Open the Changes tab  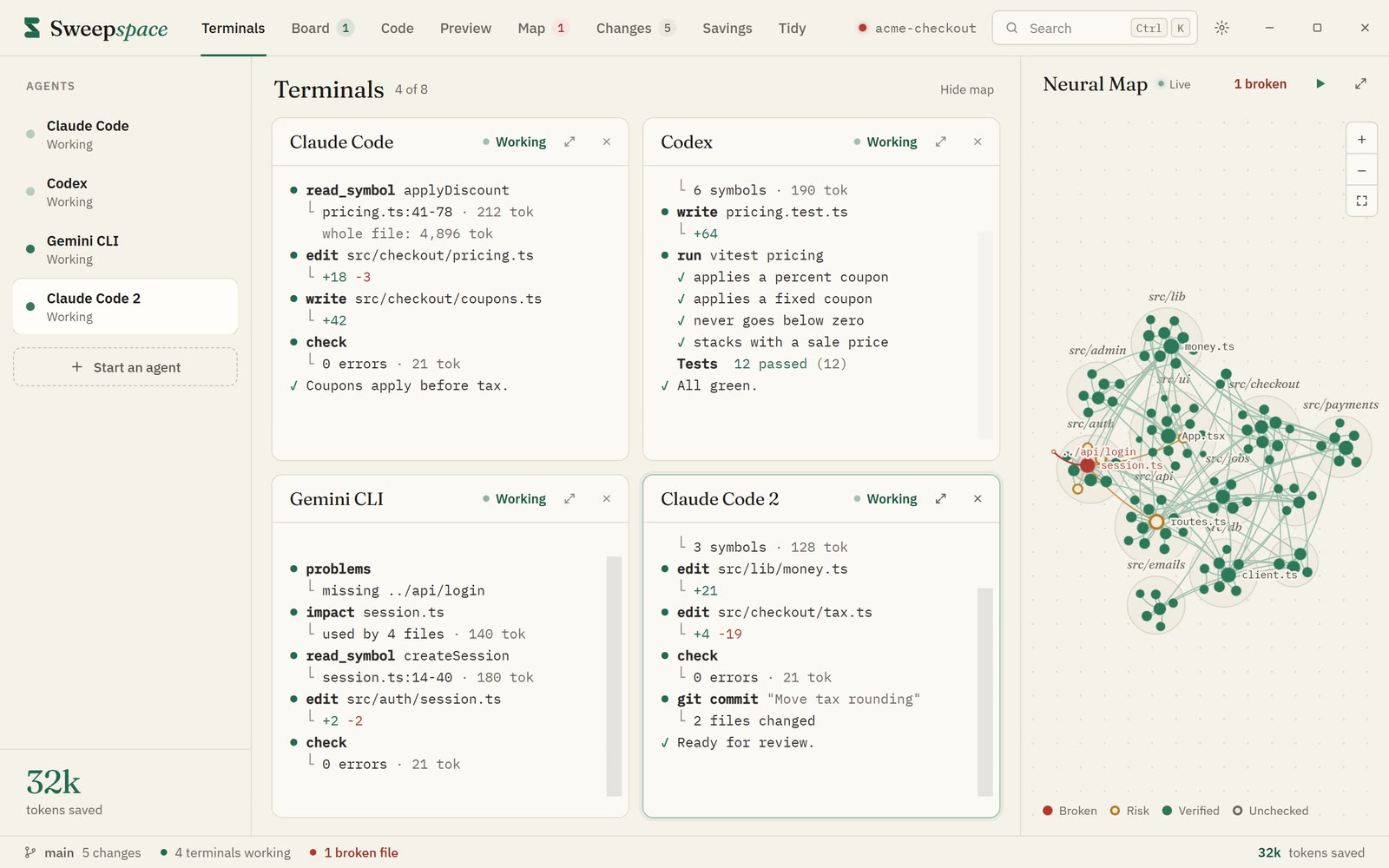pos(635,28)
